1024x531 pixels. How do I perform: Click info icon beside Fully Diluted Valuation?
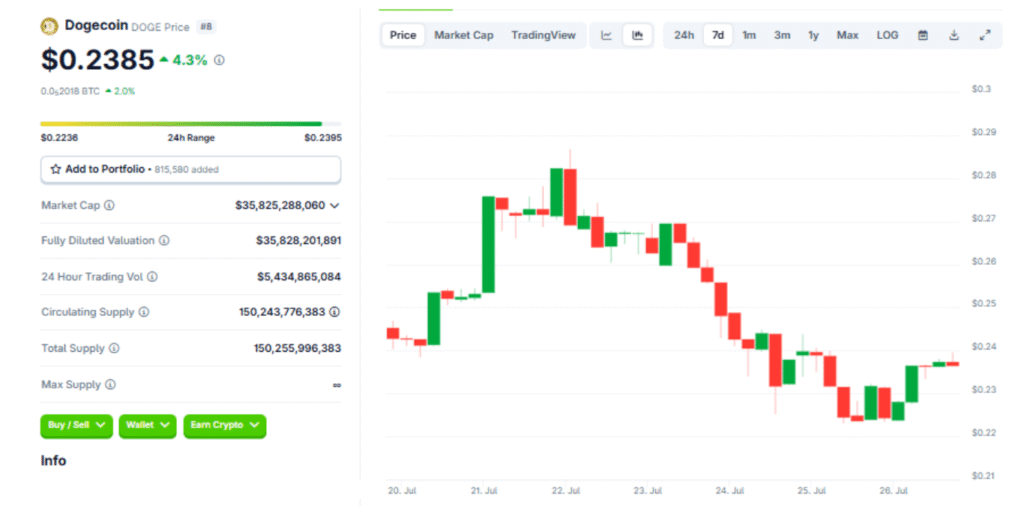[x=164, y=241]
